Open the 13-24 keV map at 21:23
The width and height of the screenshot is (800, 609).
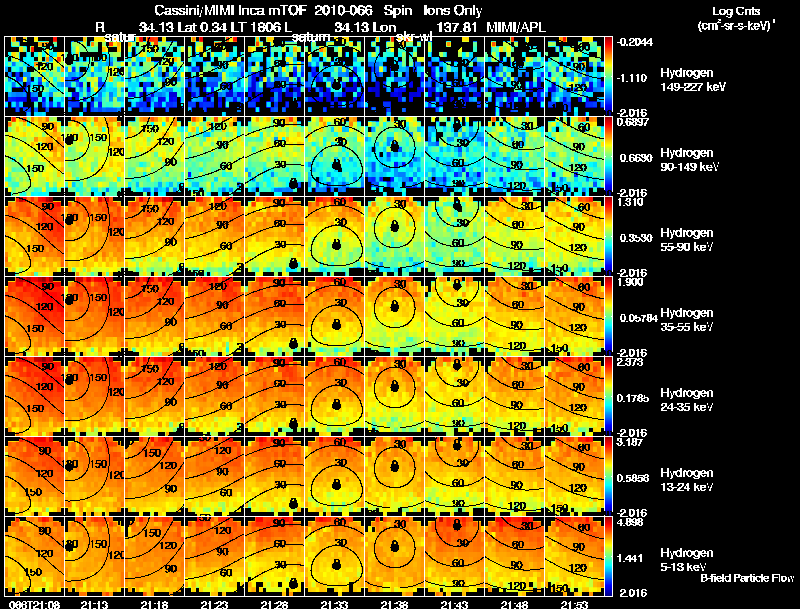pos(214,476)
